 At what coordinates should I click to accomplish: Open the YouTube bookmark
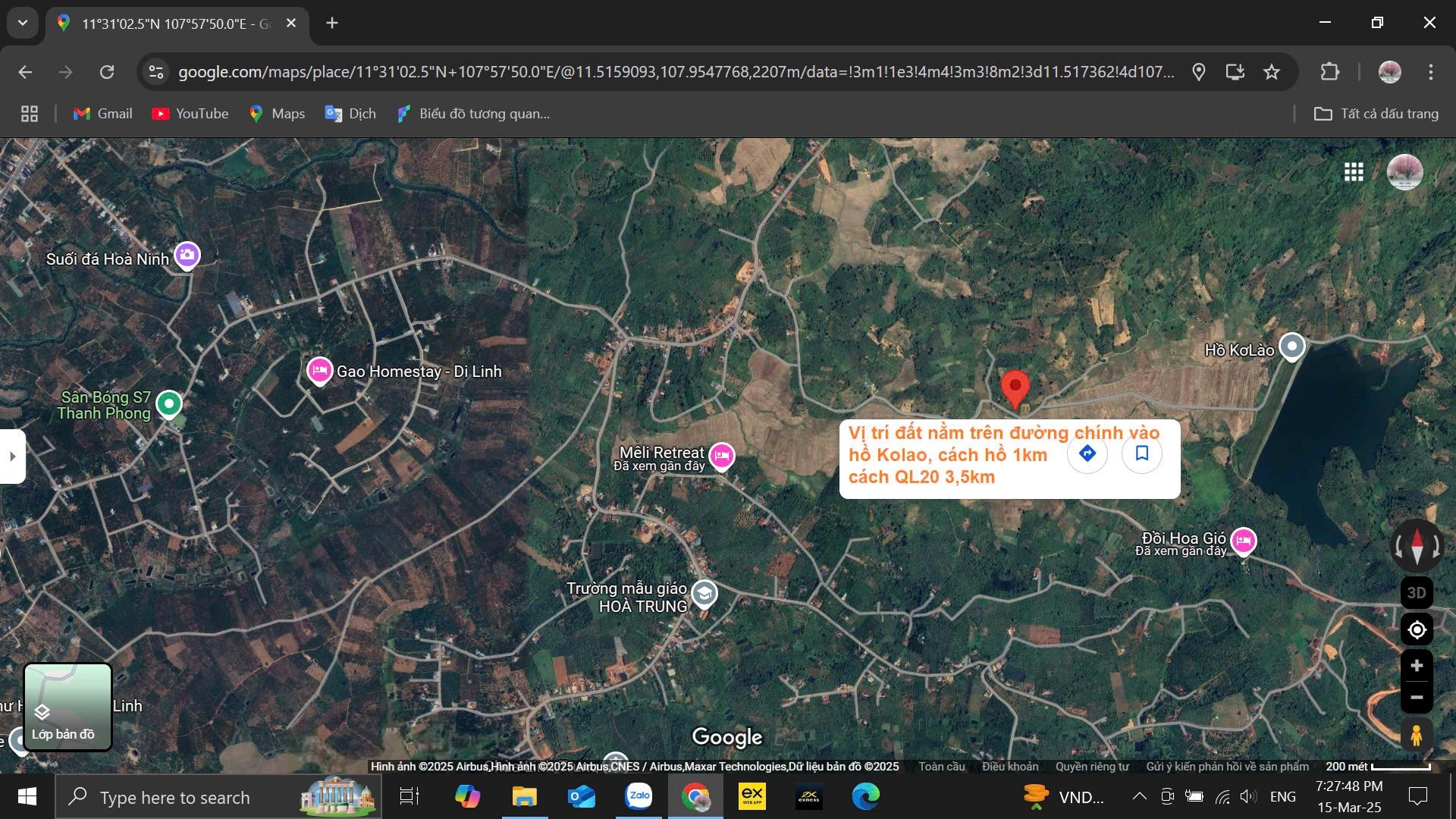pos(190,114)
